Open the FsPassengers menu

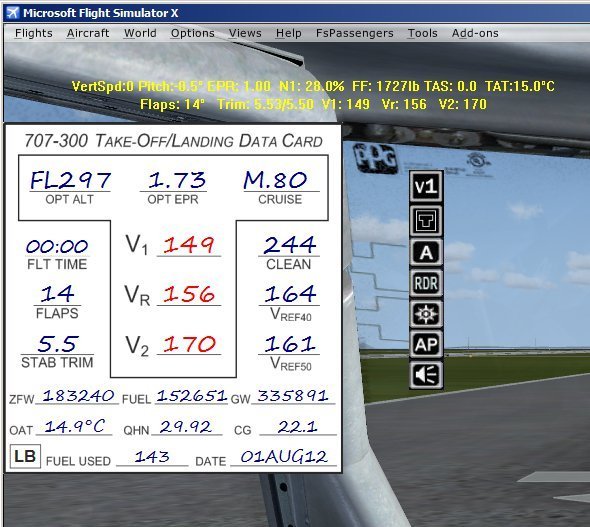[354, 33]
